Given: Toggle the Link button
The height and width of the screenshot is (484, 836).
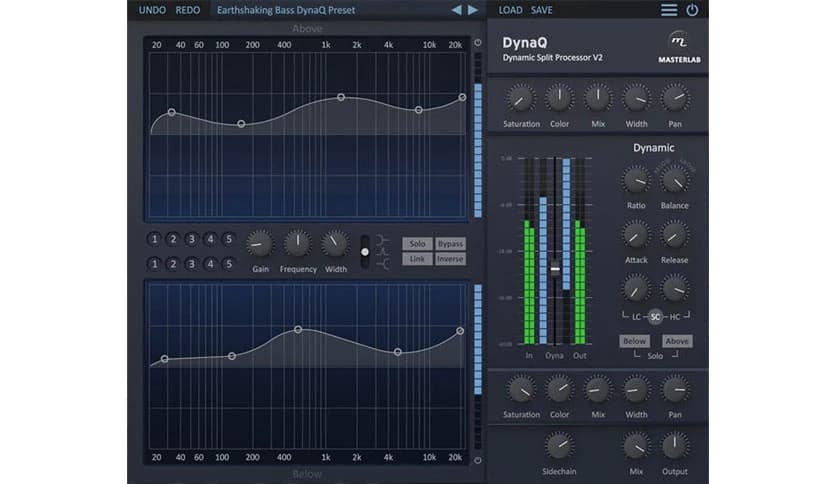Looking at the screenshot, I should point(417,259).
